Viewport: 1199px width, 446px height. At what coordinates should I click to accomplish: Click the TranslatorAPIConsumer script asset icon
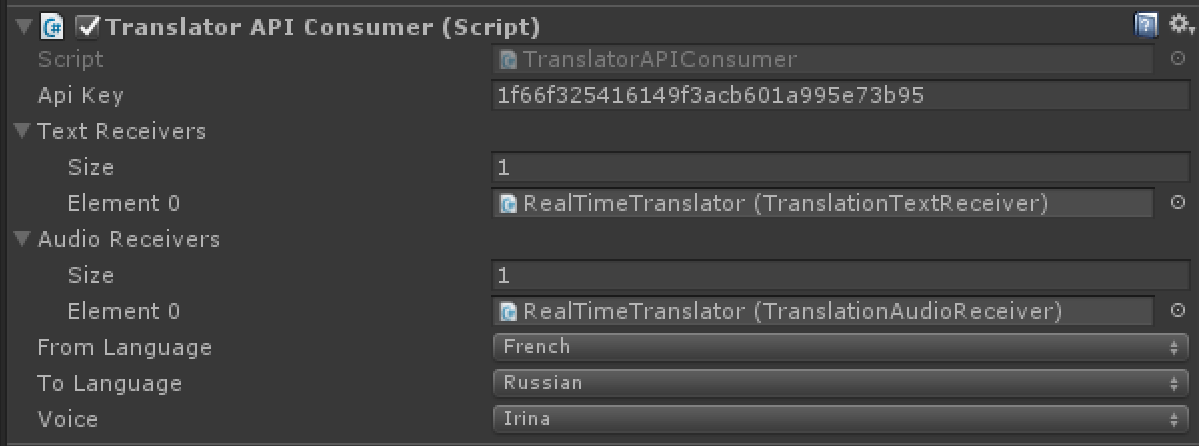click(507, 59)
